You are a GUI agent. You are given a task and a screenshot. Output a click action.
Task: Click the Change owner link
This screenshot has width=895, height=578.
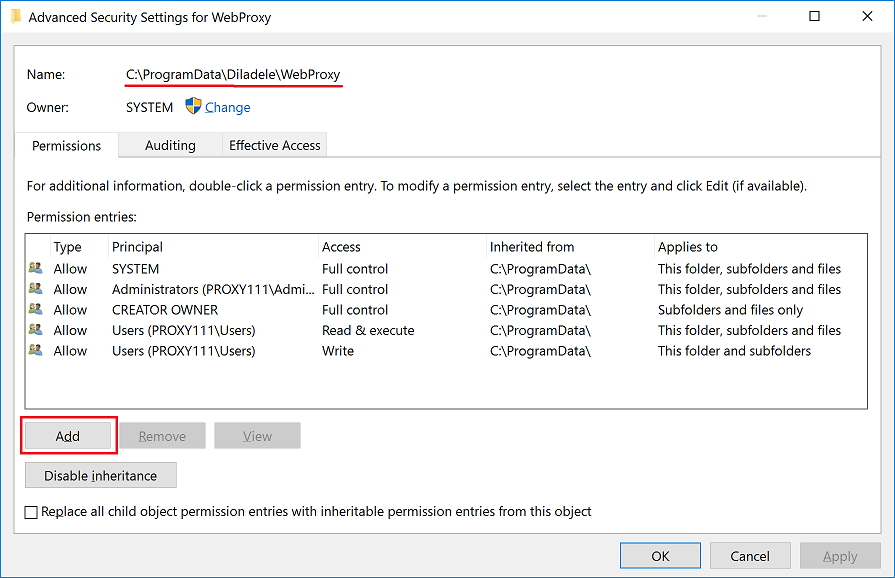click(x=227, y=107)
